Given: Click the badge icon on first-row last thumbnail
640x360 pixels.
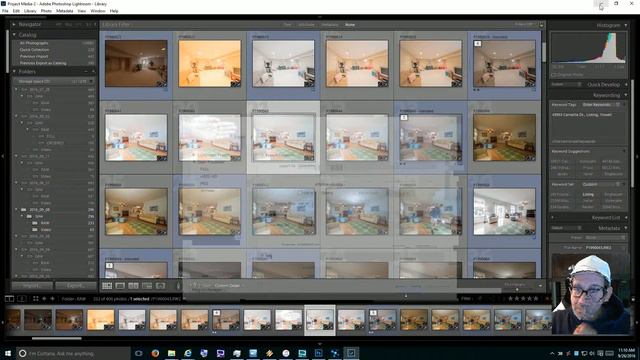Looking at the screenshot, I should coord(478,43).
